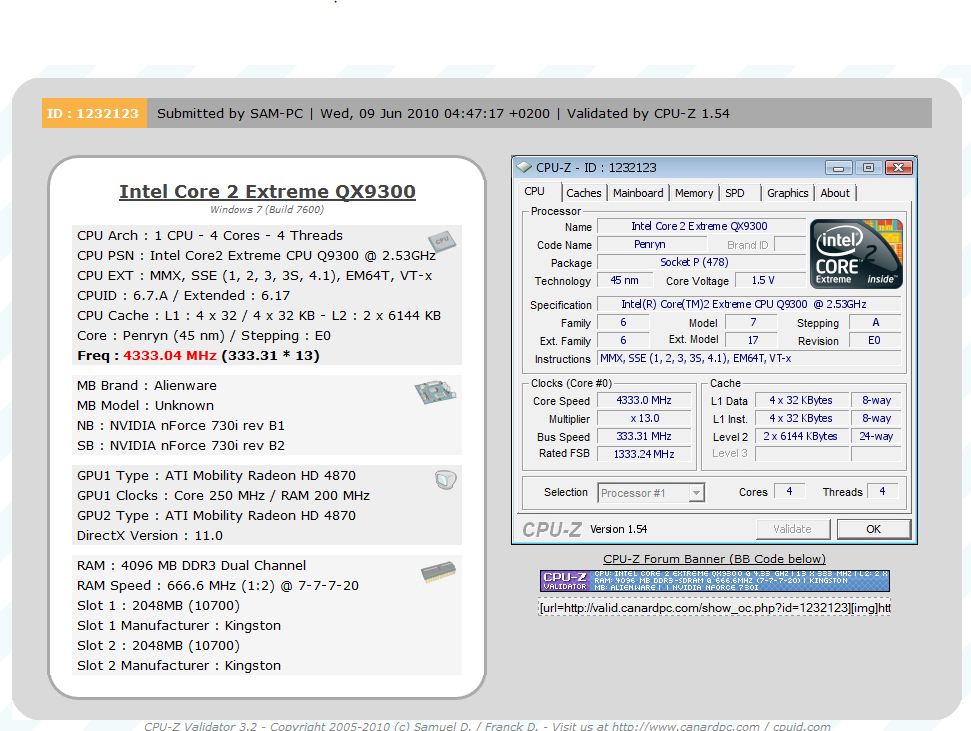Click the L1 Data value 4 x 32 KBytes

pos(801,401)
